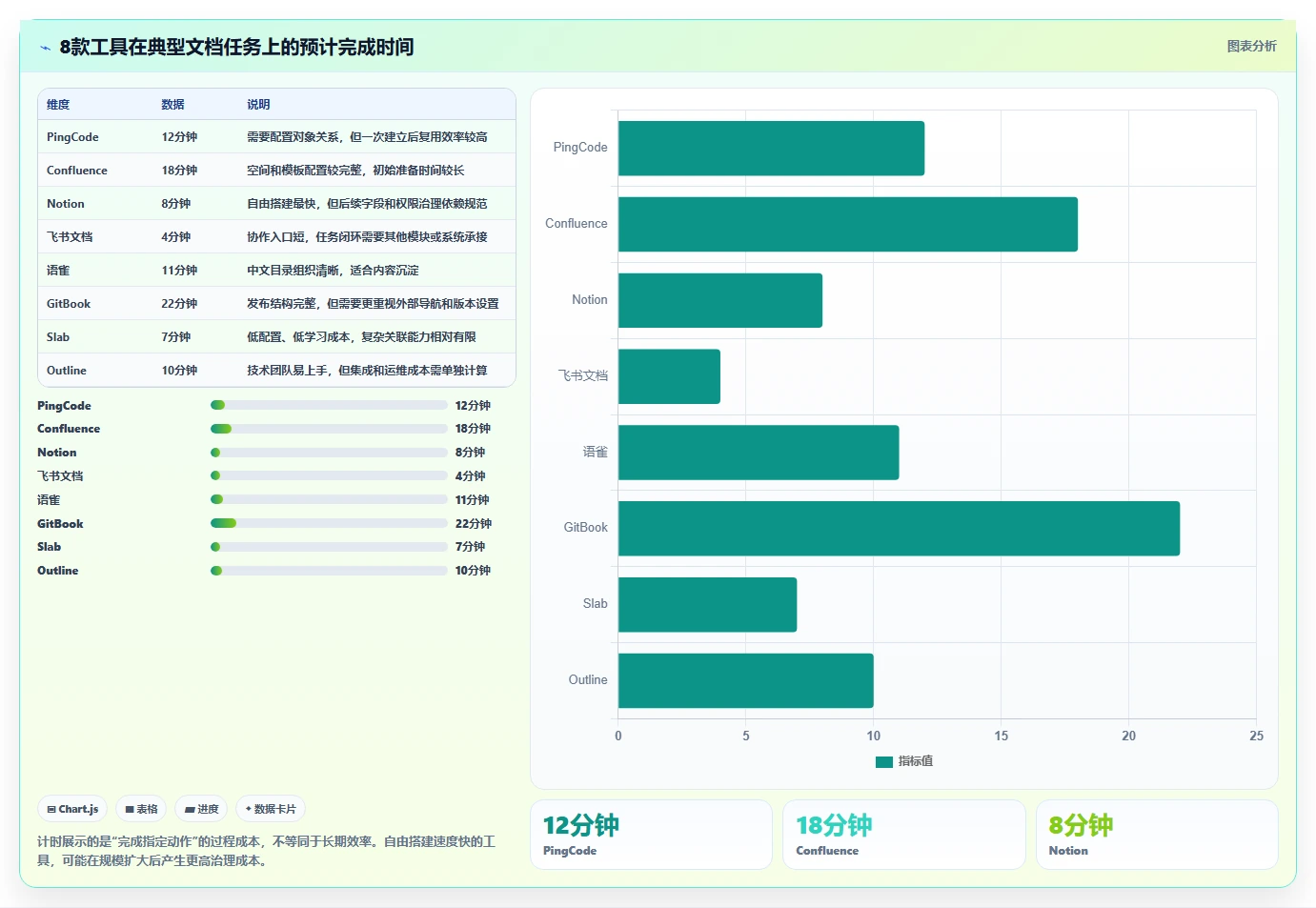Click the small icon before the page title

pos(45,48)
